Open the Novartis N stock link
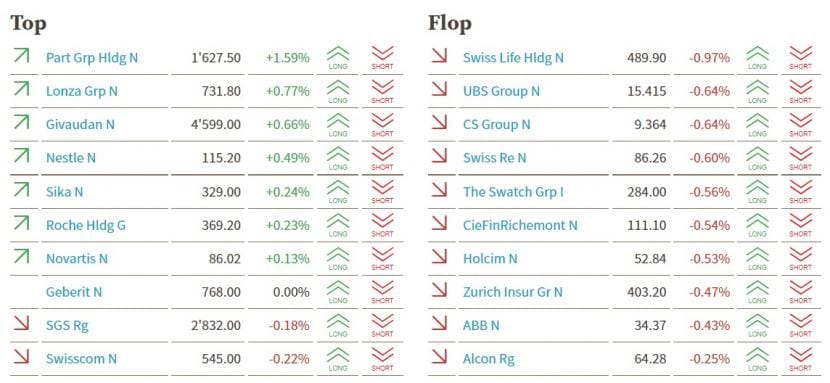 coord(77,259)
